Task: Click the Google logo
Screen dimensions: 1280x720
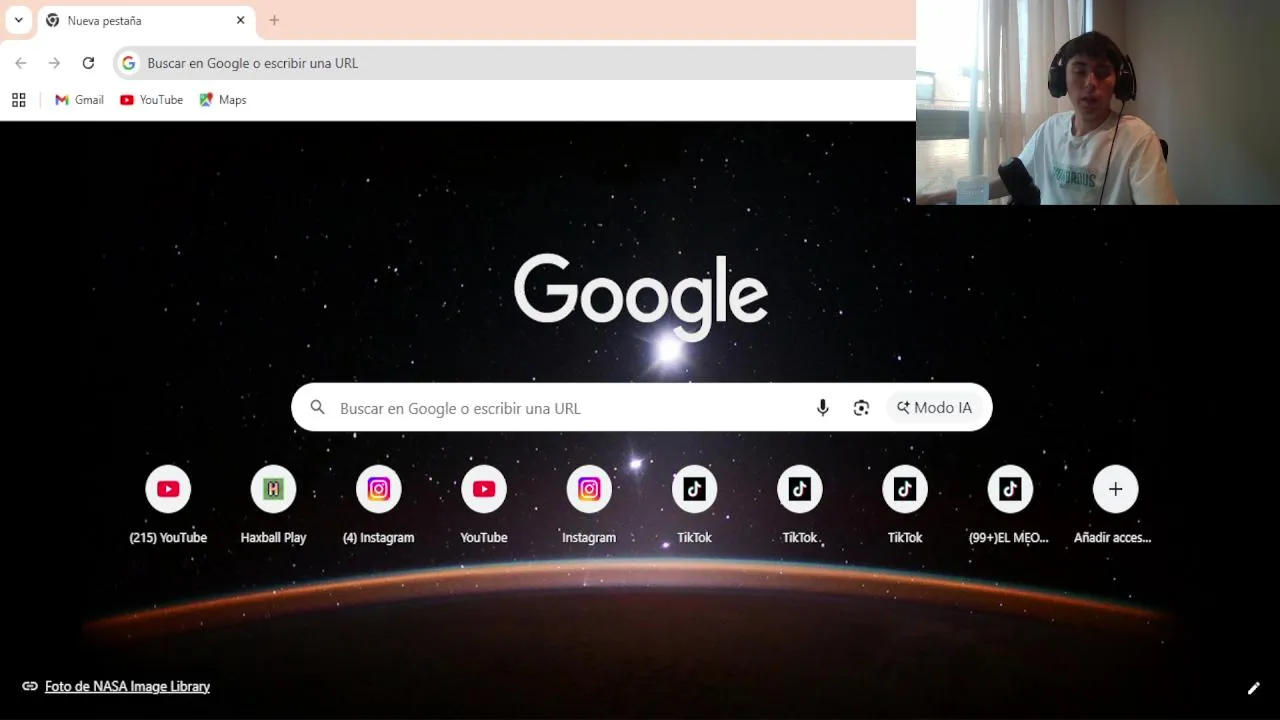Action: pos(641,296)
